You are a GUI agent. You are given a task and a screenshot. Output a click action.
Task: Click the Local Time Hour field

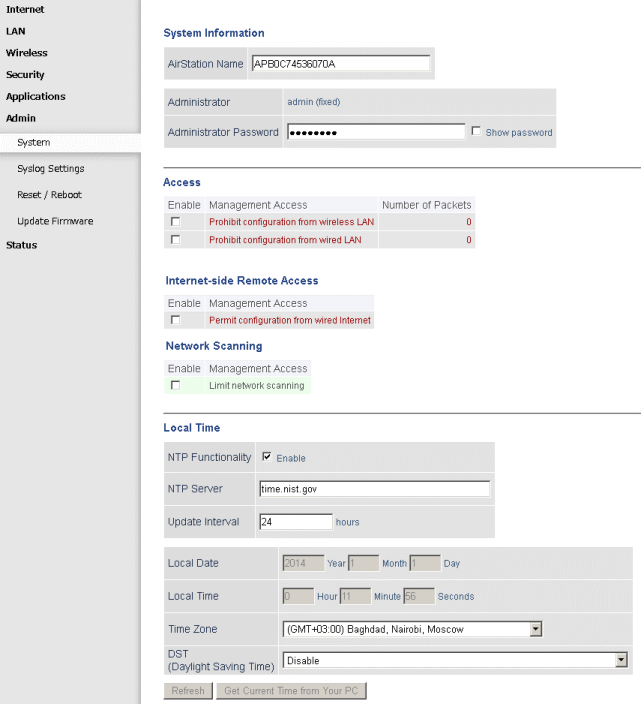(x=299, y=596)
